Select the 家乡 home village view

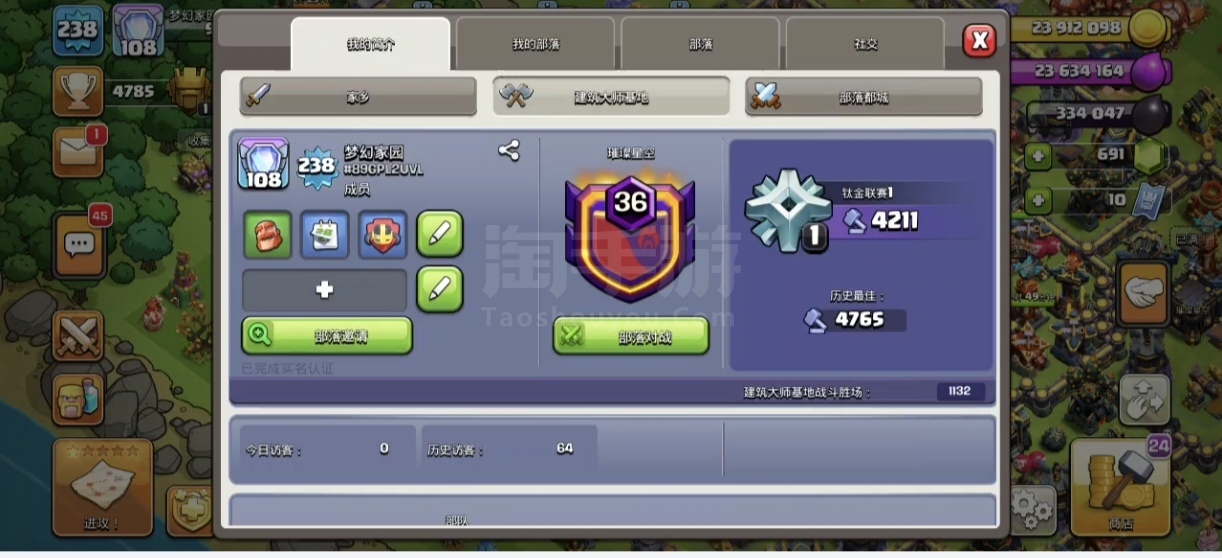358,97
